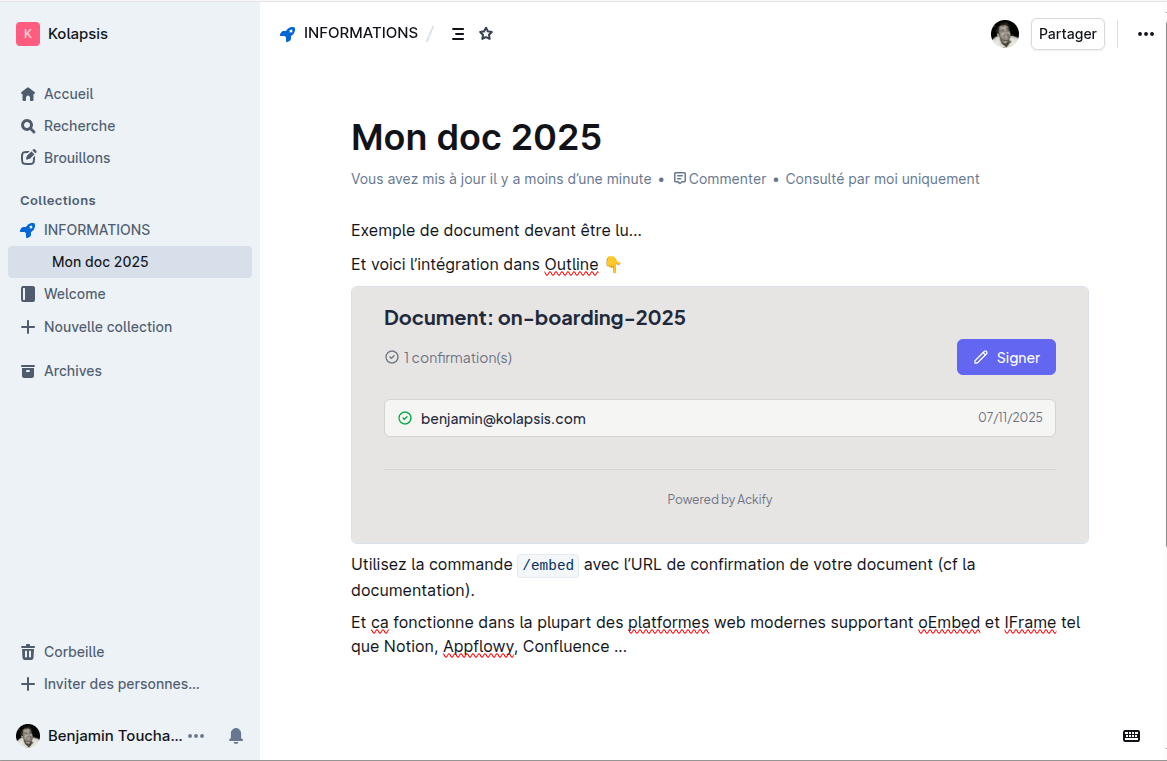This screenshot has height=761, width=1167.
Task: Open Brouillons in the sidebar
Action: point(77,158)
